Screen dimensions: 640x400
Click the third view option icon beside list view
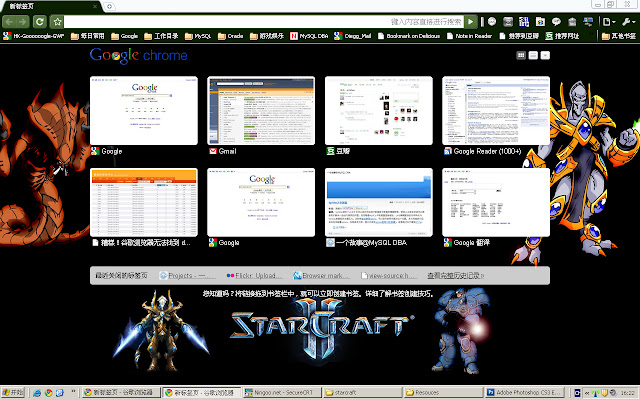(x=545, y=55)
